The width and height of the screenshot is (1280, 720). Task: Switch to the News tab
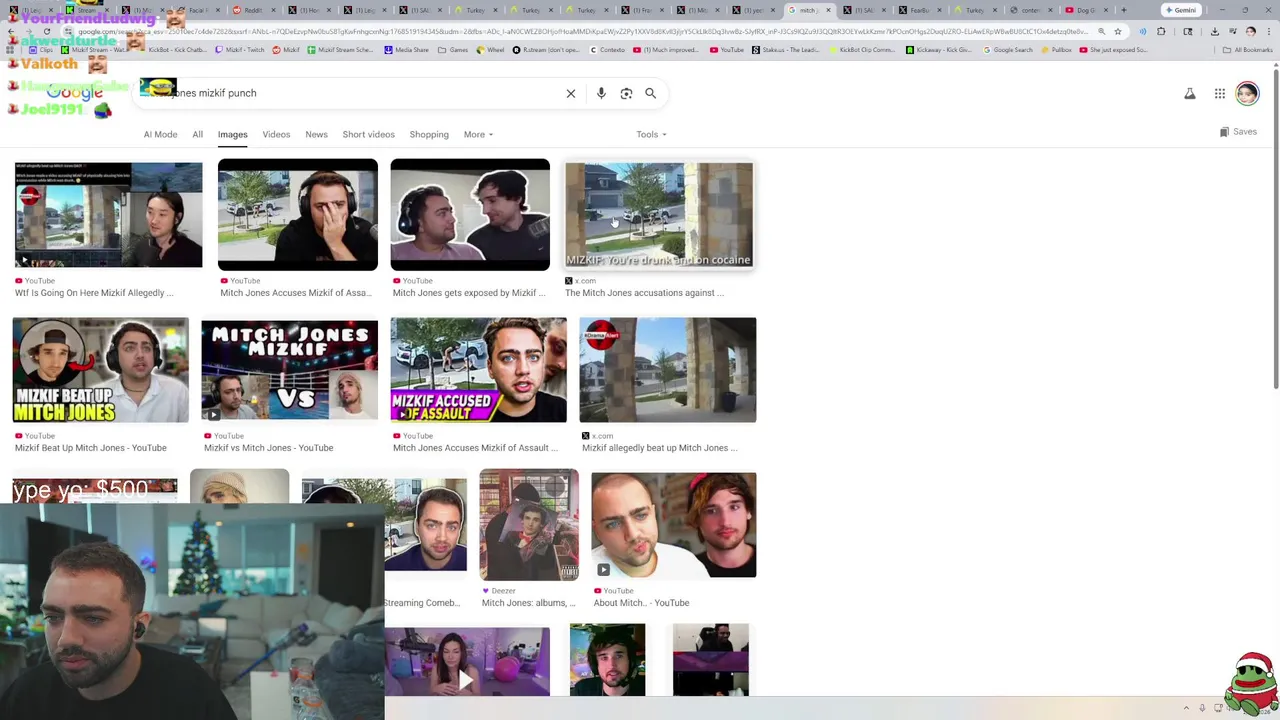point(316,134)
